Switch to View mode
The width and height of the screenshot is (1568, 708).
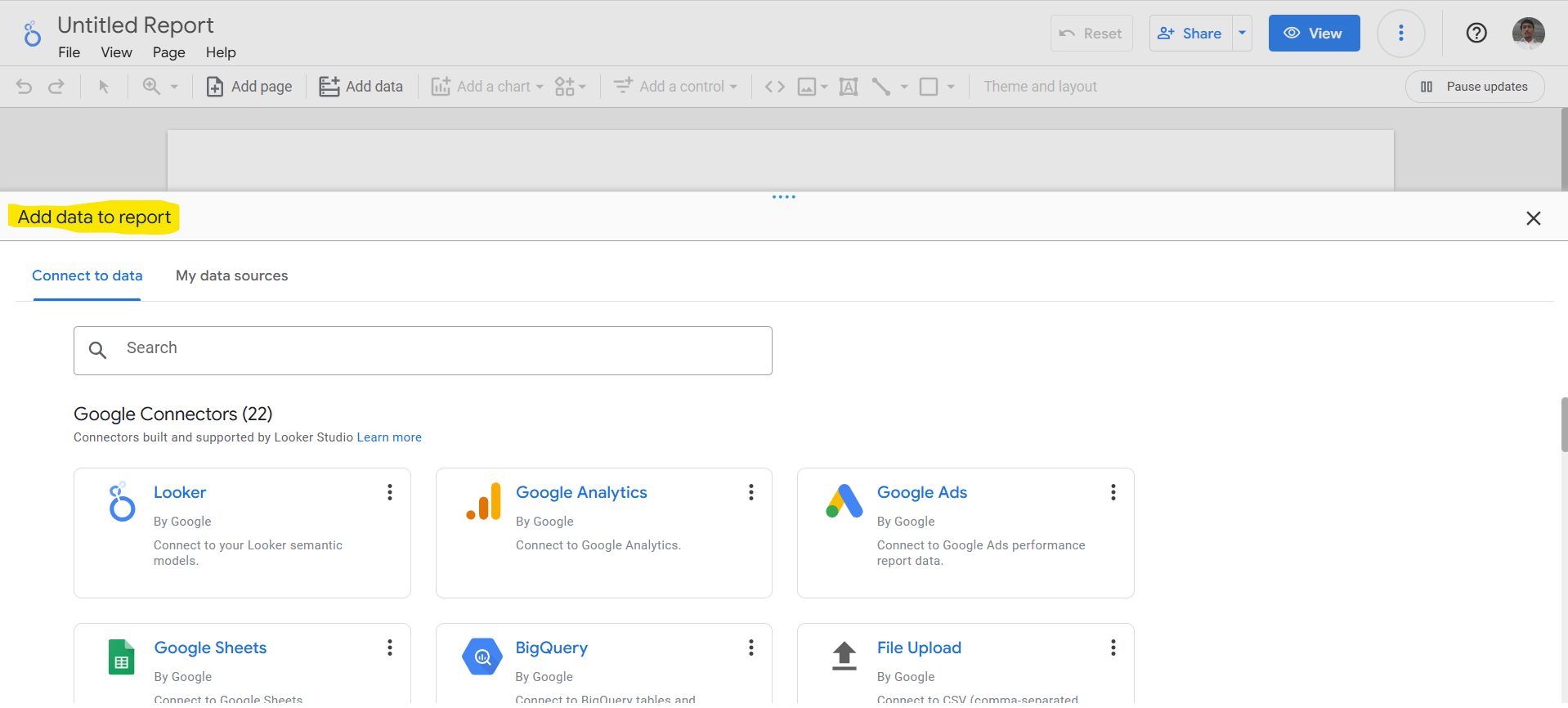1314,34
